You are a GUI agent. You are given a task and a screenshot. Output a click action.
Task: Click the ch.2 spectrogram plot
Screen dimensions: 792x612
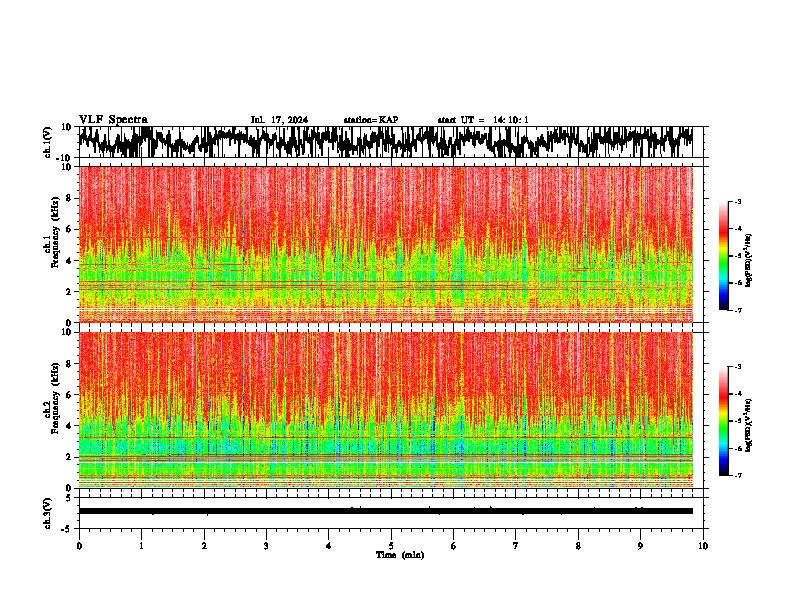[386, 410]
